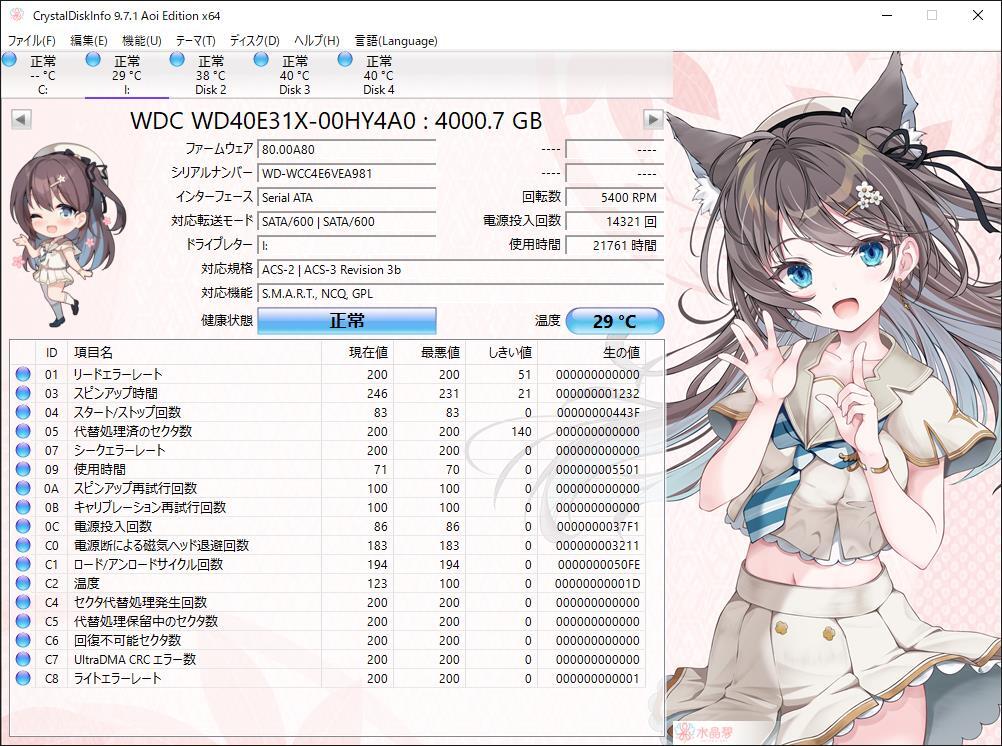Click status orb for ロード/アンロードサイクル回数 row
This screenshot has width=1002, height=746.
click(x=23, y=564)
